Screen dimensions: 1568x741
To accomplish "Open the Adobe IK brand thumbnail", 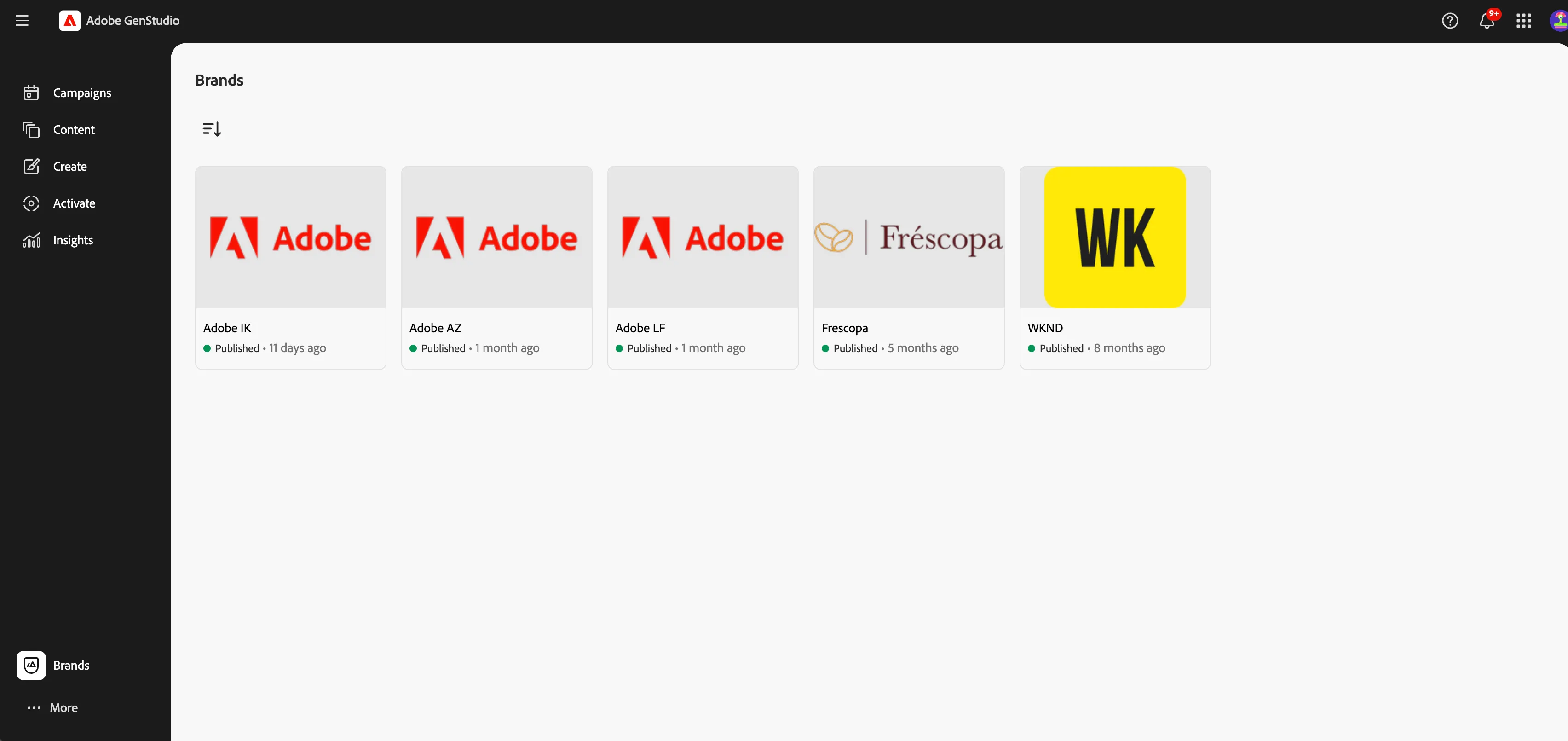I will pos(290,237).
